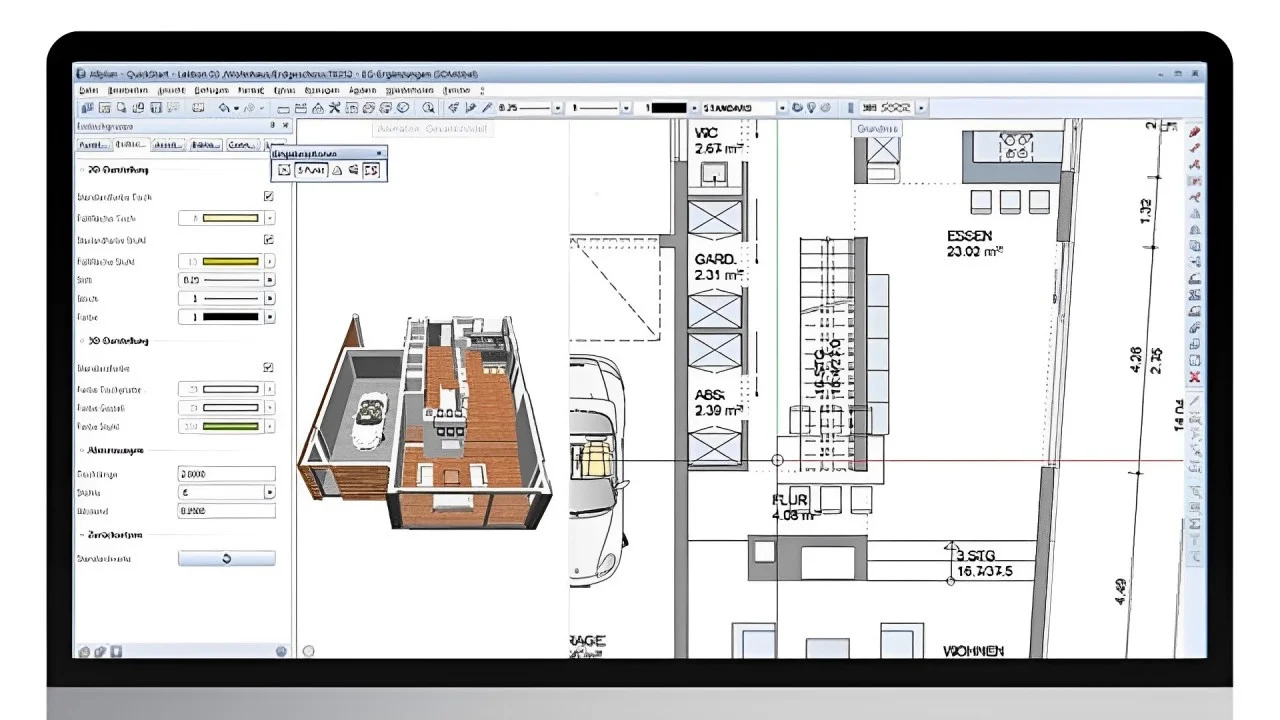
Task: Toggle the checkbox in the 3D section
Action: 268,368
